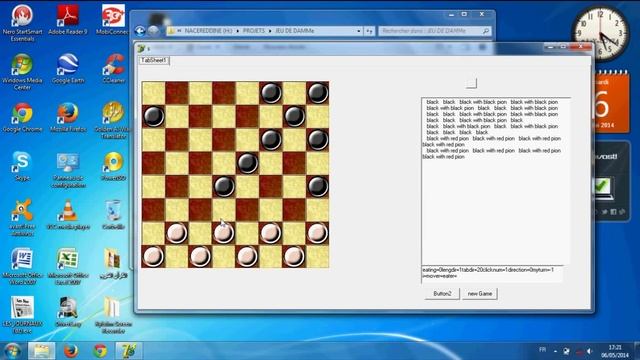Click the PROJETS breadcrumb in Explorer
The height and width of the screenshot is (360, 640).
[x=253, y=31]
